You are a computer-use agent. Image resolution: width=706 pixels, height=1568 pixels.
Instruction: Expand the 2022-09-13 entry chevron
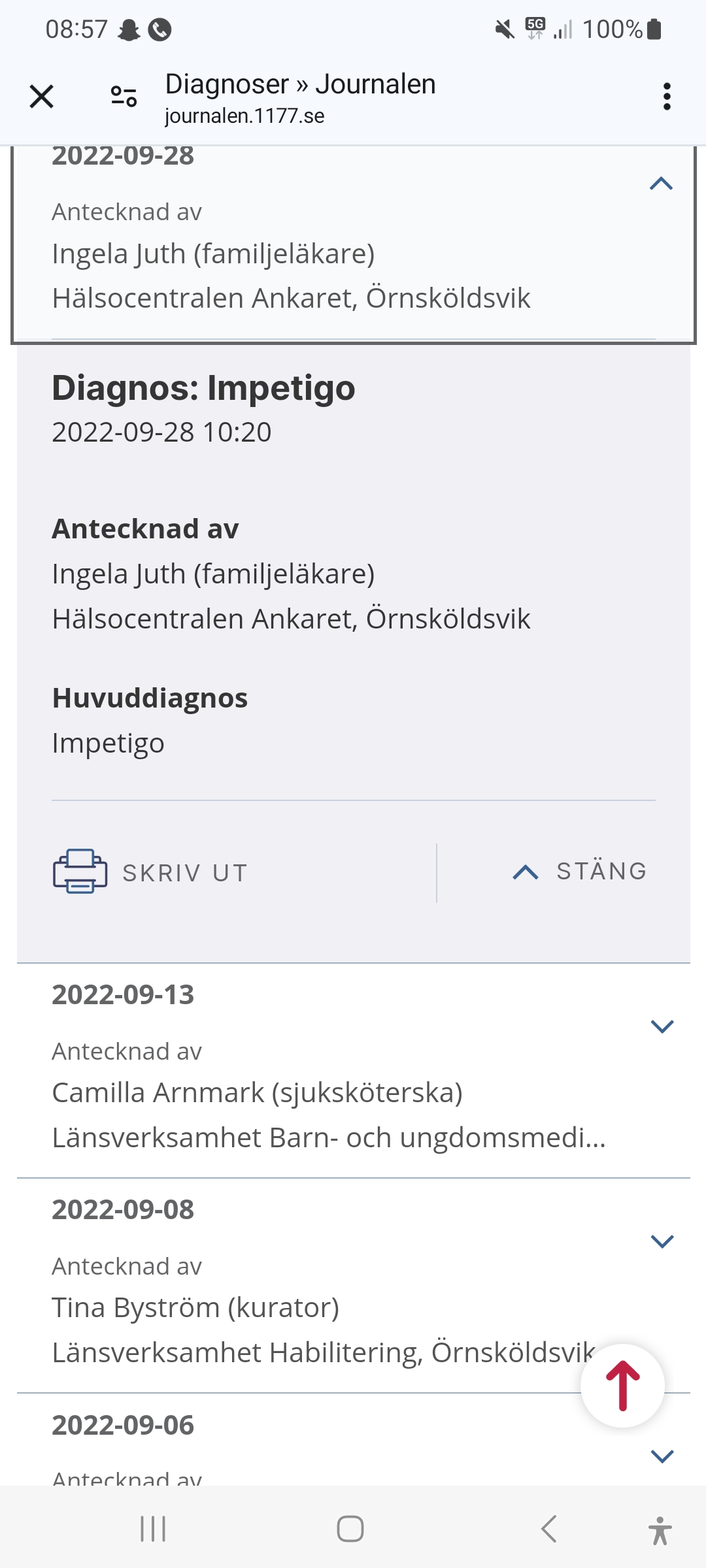(x=662, y=1026)
